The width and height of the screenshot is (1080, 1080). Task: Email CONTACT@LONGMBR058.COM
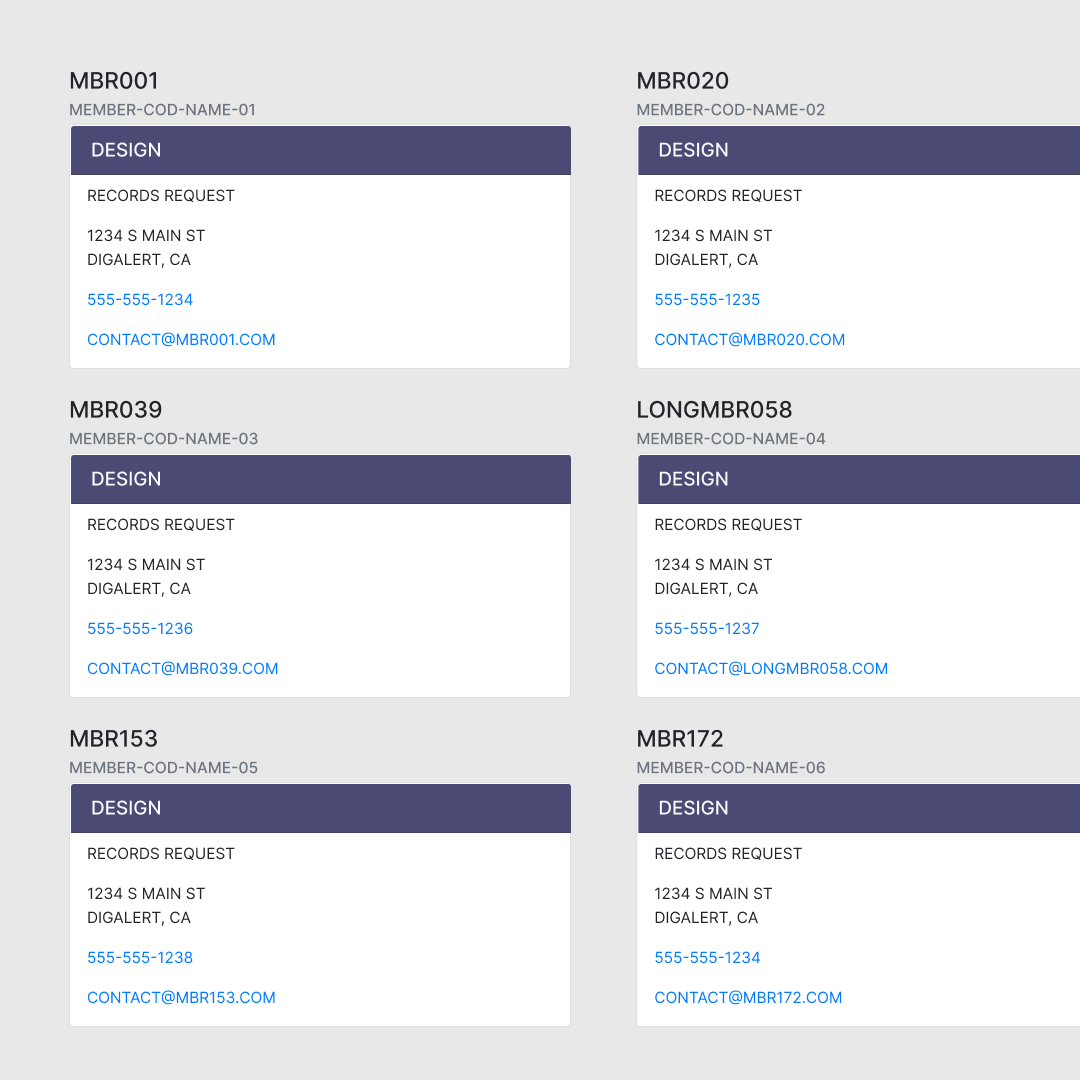click(771, 668)
